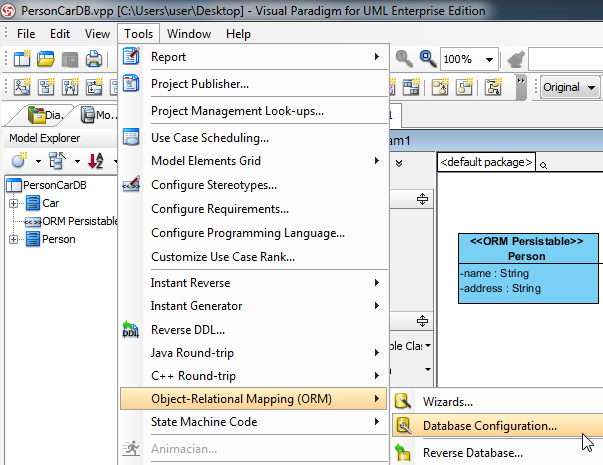The height and width of the screenshot is (465, 603).
Task: Click the new class diagram icon
Action: (46, 87)
